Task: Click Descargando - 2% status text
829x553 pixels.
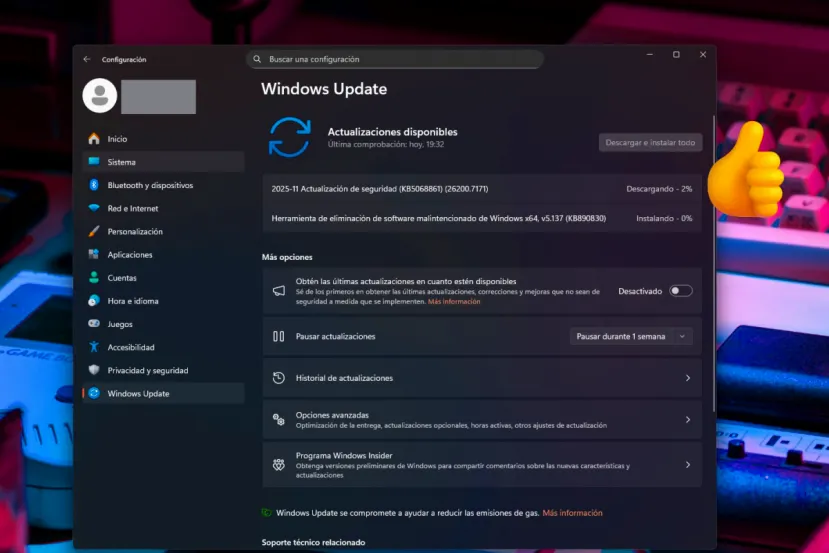Action: [x=659, y=189]
